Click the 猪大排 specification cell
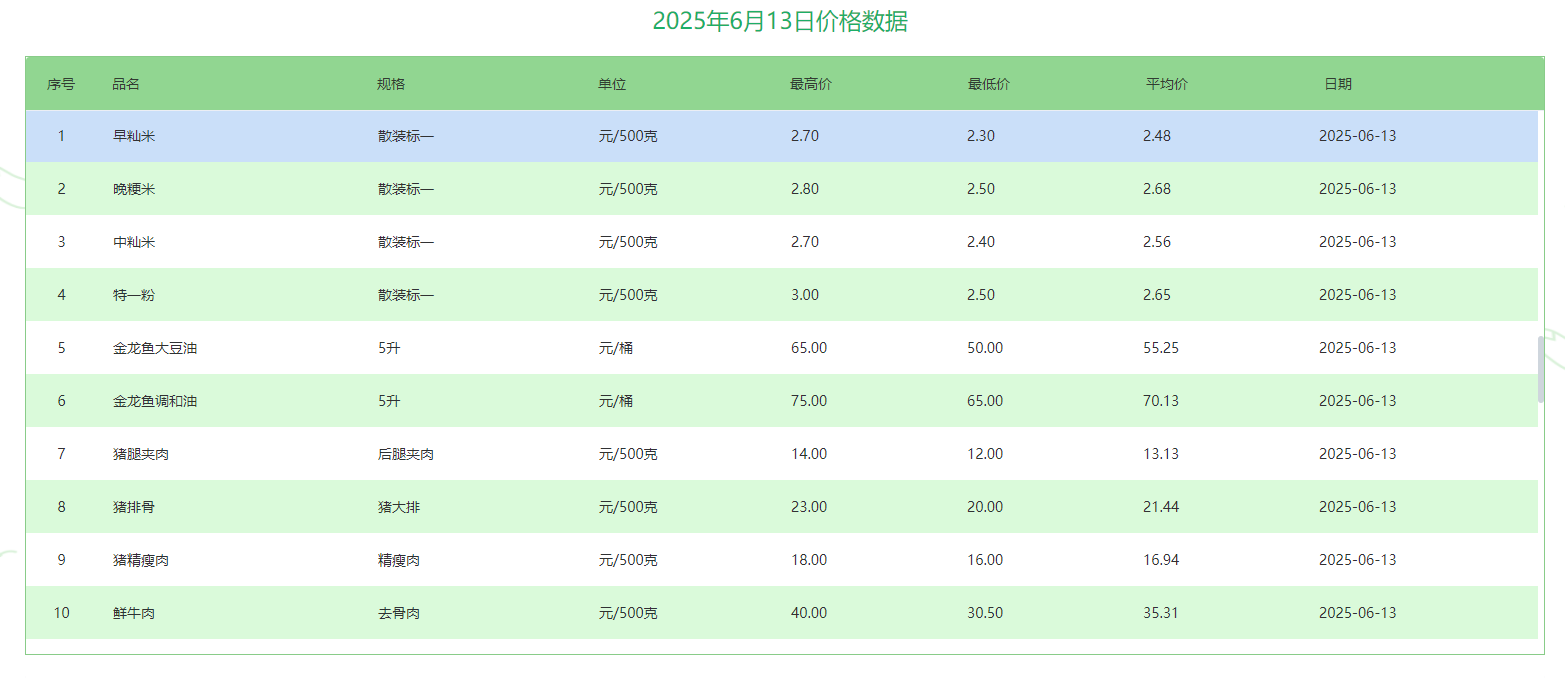This screenshot has height=679, width=1565. [x=399, y=507]
